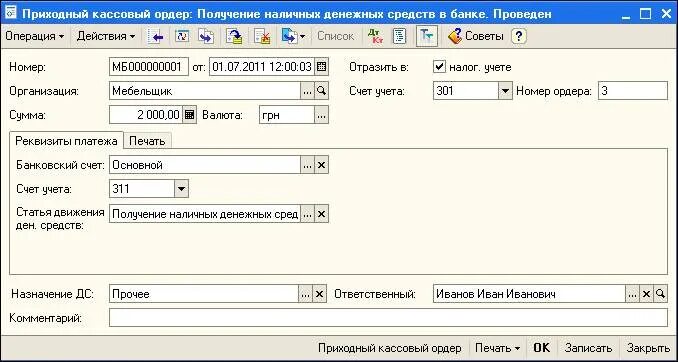Click the blue left-arrow document toolbar icon

[x=156, y=37]
